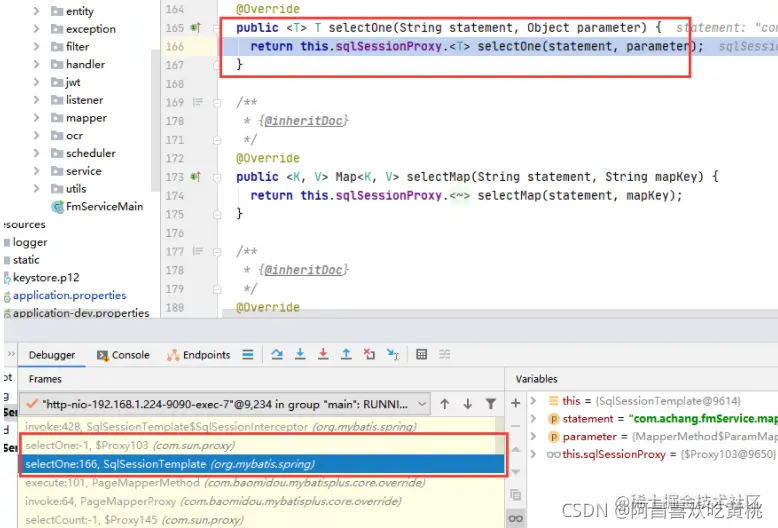Expand the exception folder
This screenshot has height=528, width=778.
36,29
